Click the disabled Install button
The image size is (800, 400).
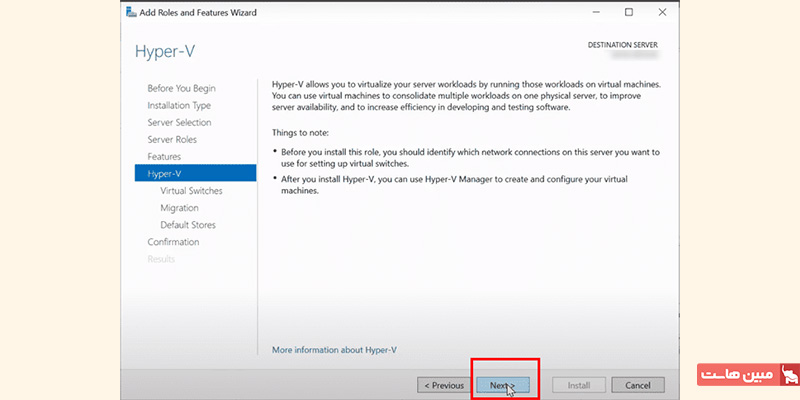pyautogui.click(x=579, y=385)
